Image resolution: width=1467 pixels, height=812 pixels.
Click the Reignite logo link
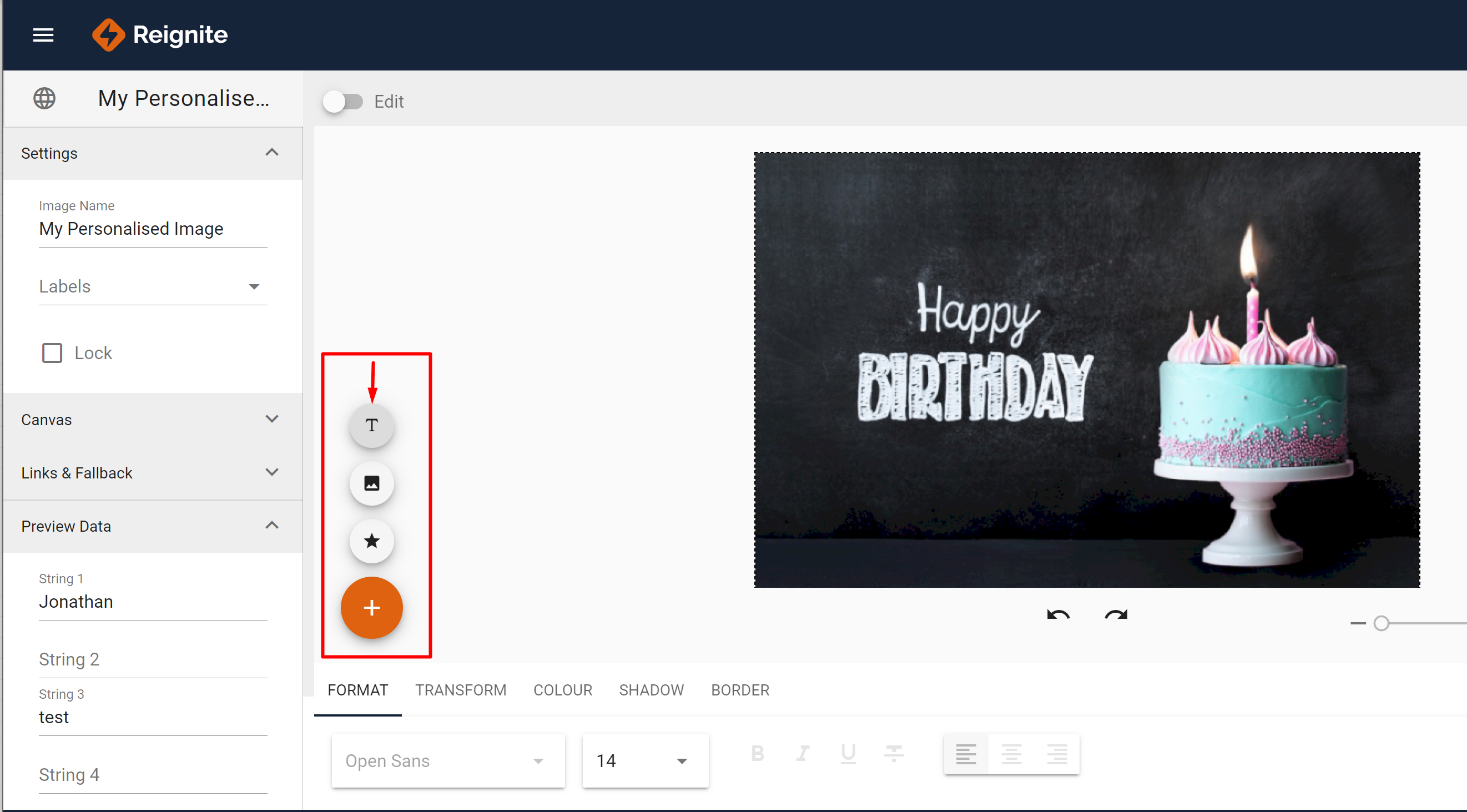pyautogui.click(x=160, y=36)
